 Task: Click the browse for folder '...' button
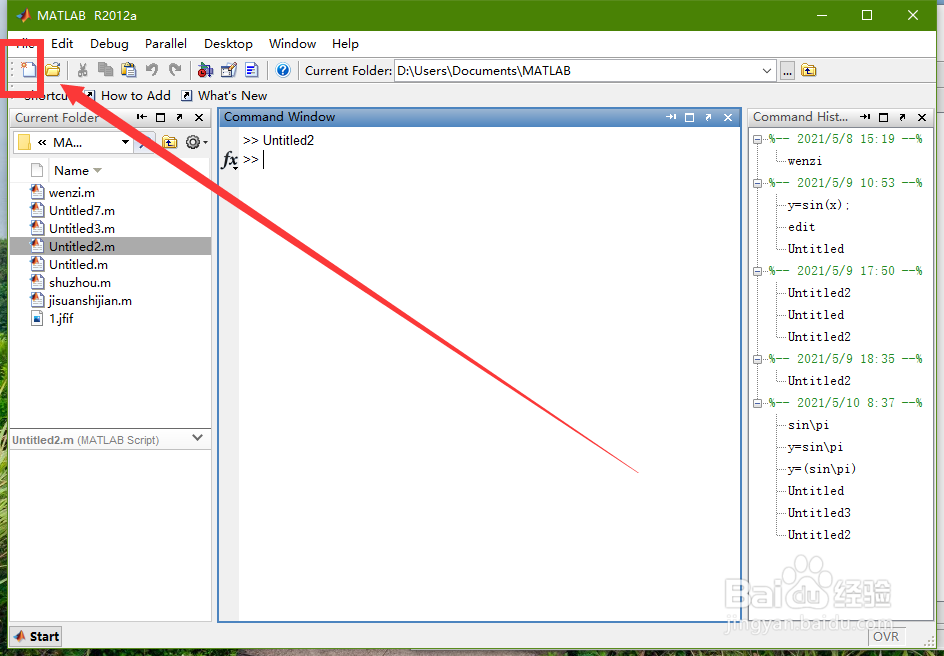click(x=787, y=71)
